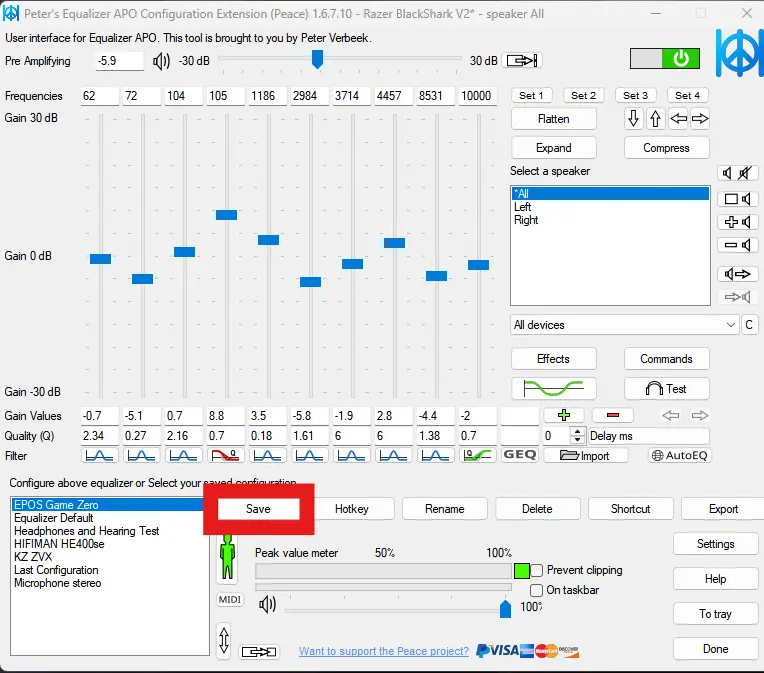
Task: Save the current configuration
Action: 258,509
